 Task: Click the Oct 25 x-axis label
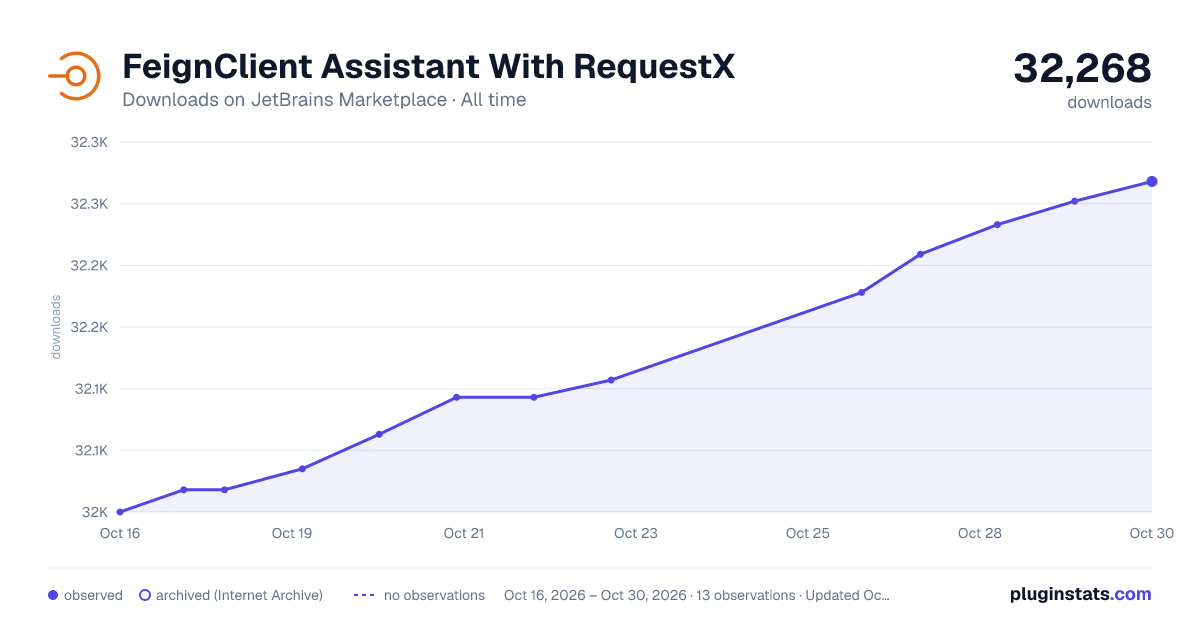(808, 533)
